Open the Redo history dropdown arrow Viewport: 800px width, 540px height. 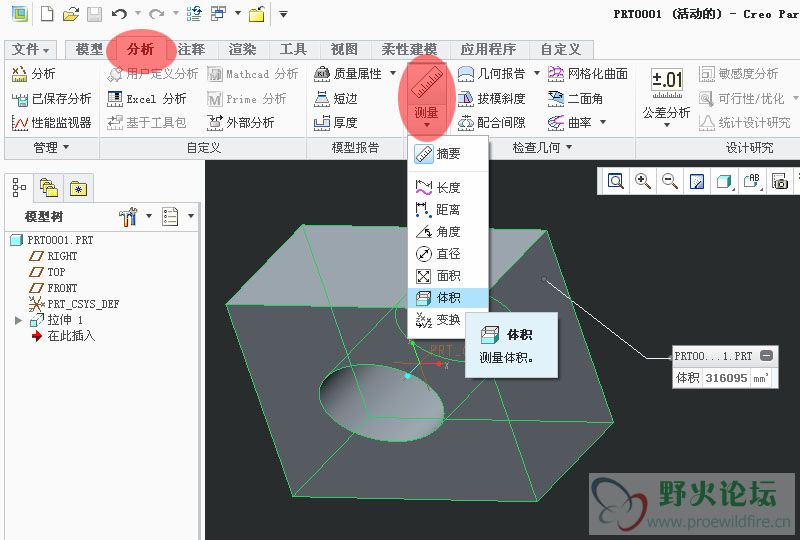coord(176,13)
